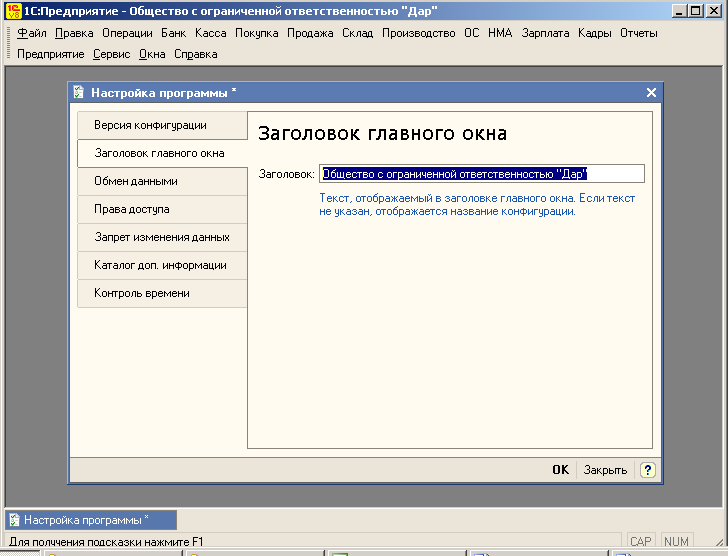Click 1C application icon in title bar
Image resolution: width=728 pixels, height=556 pixels.
pos(13,11)
